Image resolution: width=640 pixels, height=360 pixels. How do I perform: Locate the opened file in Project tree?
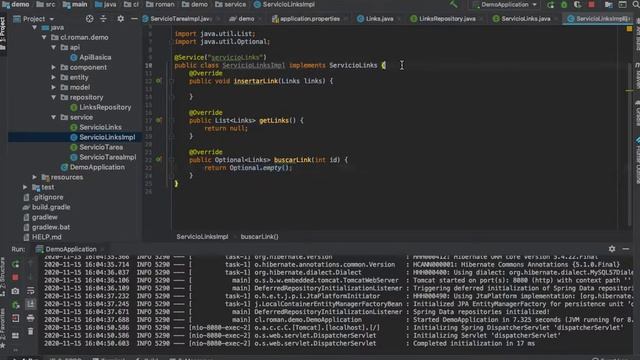[89, 19]
